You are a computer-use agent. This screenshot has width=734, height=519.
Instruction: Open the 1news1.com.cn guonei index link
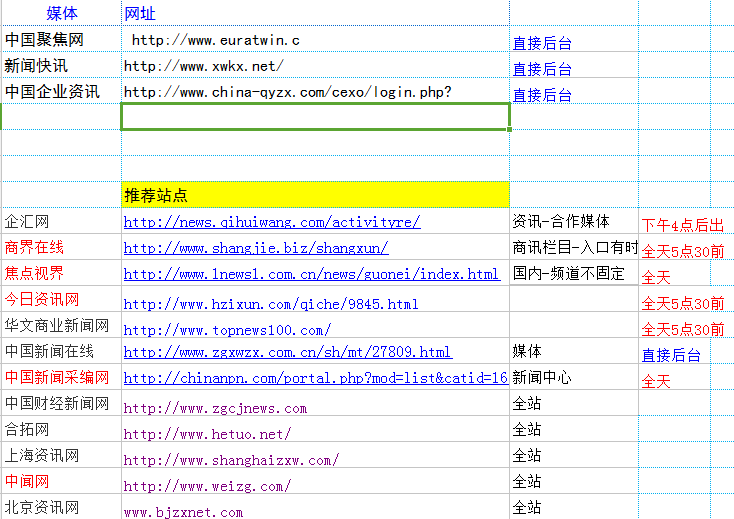click(x=312, y=274)
